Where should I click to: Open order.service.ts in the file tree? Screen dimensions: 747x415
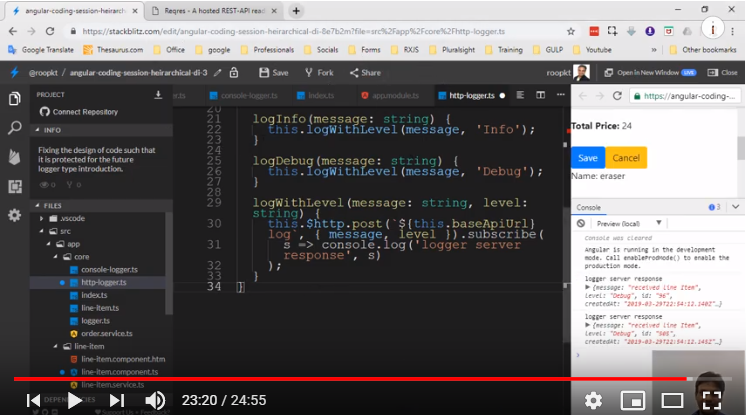tap(106, 333)
